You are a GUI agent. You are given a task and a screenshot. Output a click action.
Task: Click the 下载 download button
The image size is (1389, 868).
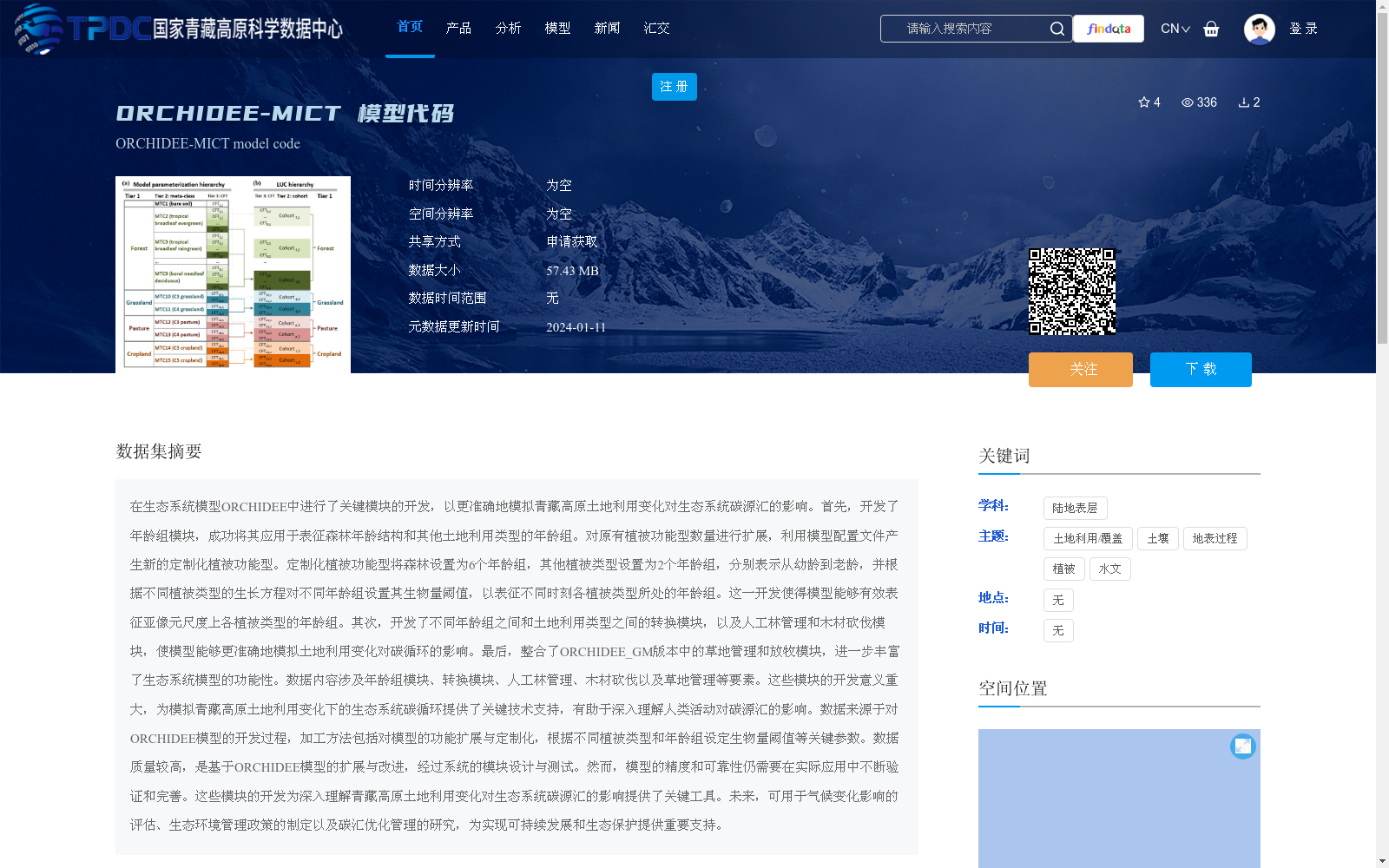click(1200, 369)
